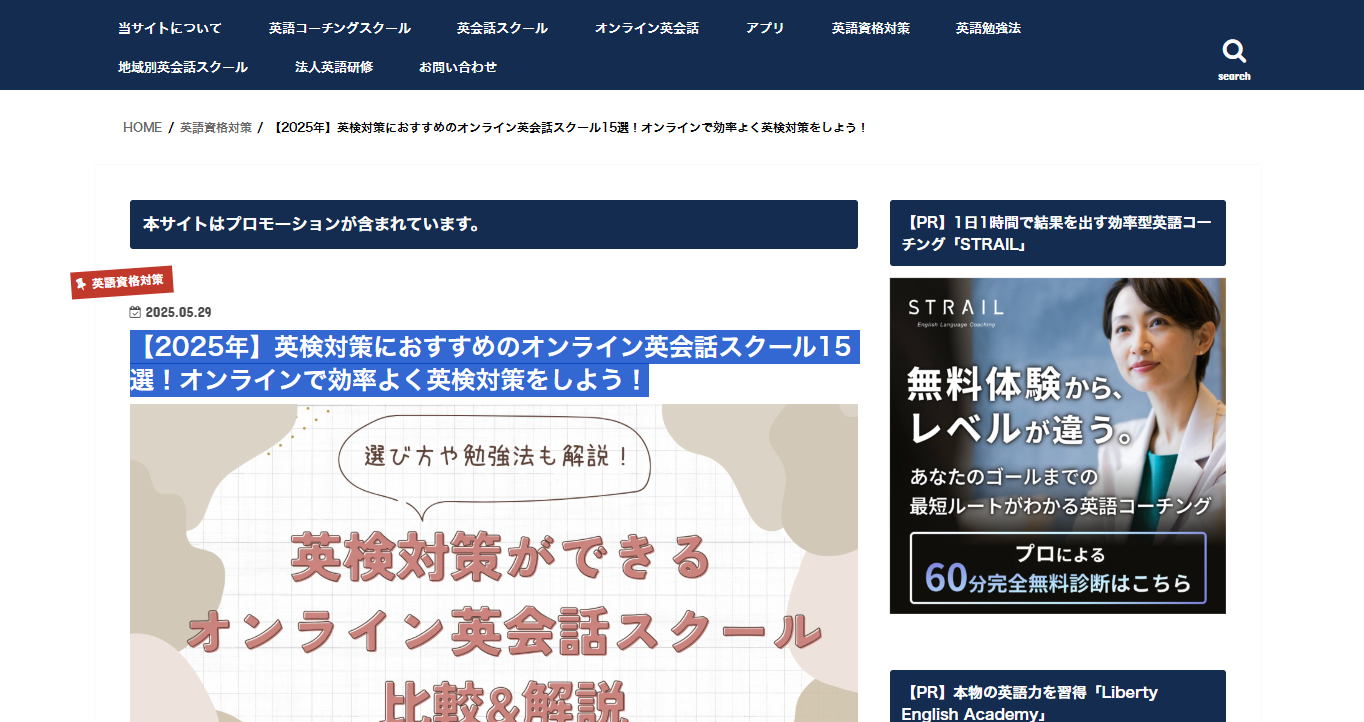Image resolution: width=1364 pixels, height=722 pixels.
Task: Select 英会話スクール in navigation
Action: pos(502,28)
